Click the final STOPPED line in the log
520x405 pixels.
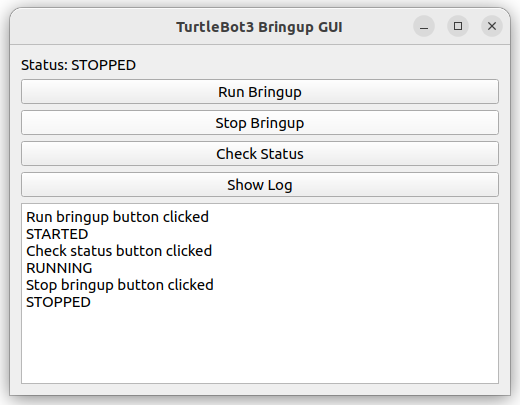click(x=58, y=302)
